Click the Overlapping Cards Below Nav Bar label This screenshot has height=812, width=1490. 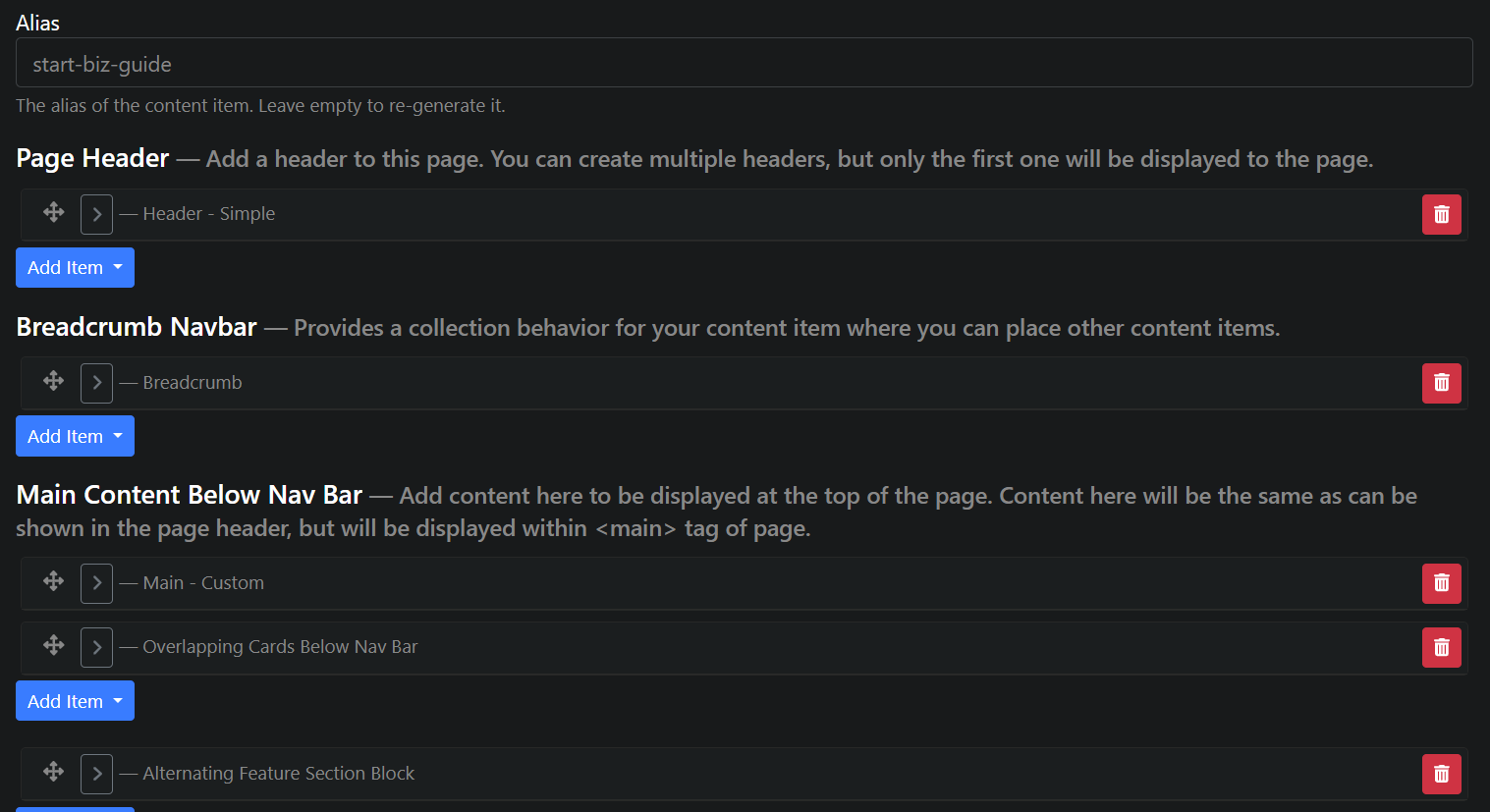[x=280, y=647]
